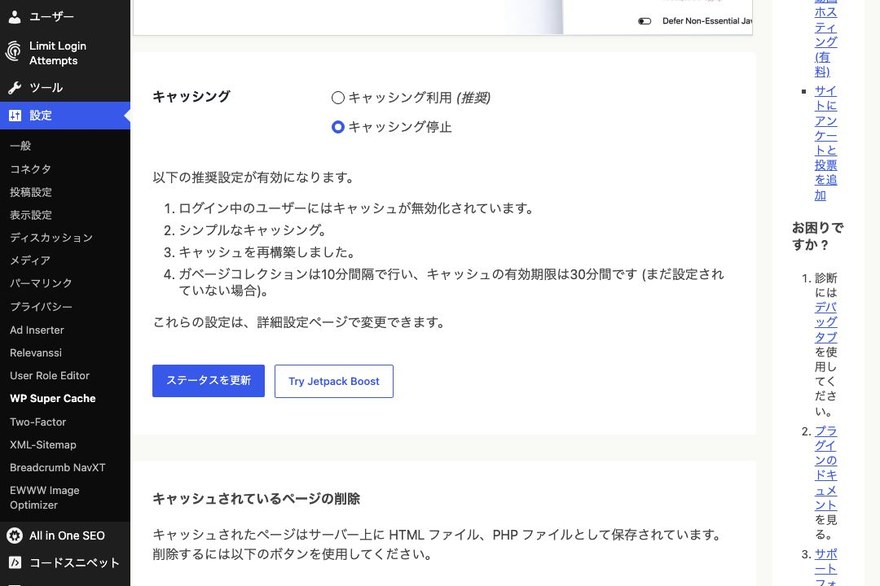Click the お困りですか？ heading
The height and width of the screenshot is (586, 880).
click(818, 236)
